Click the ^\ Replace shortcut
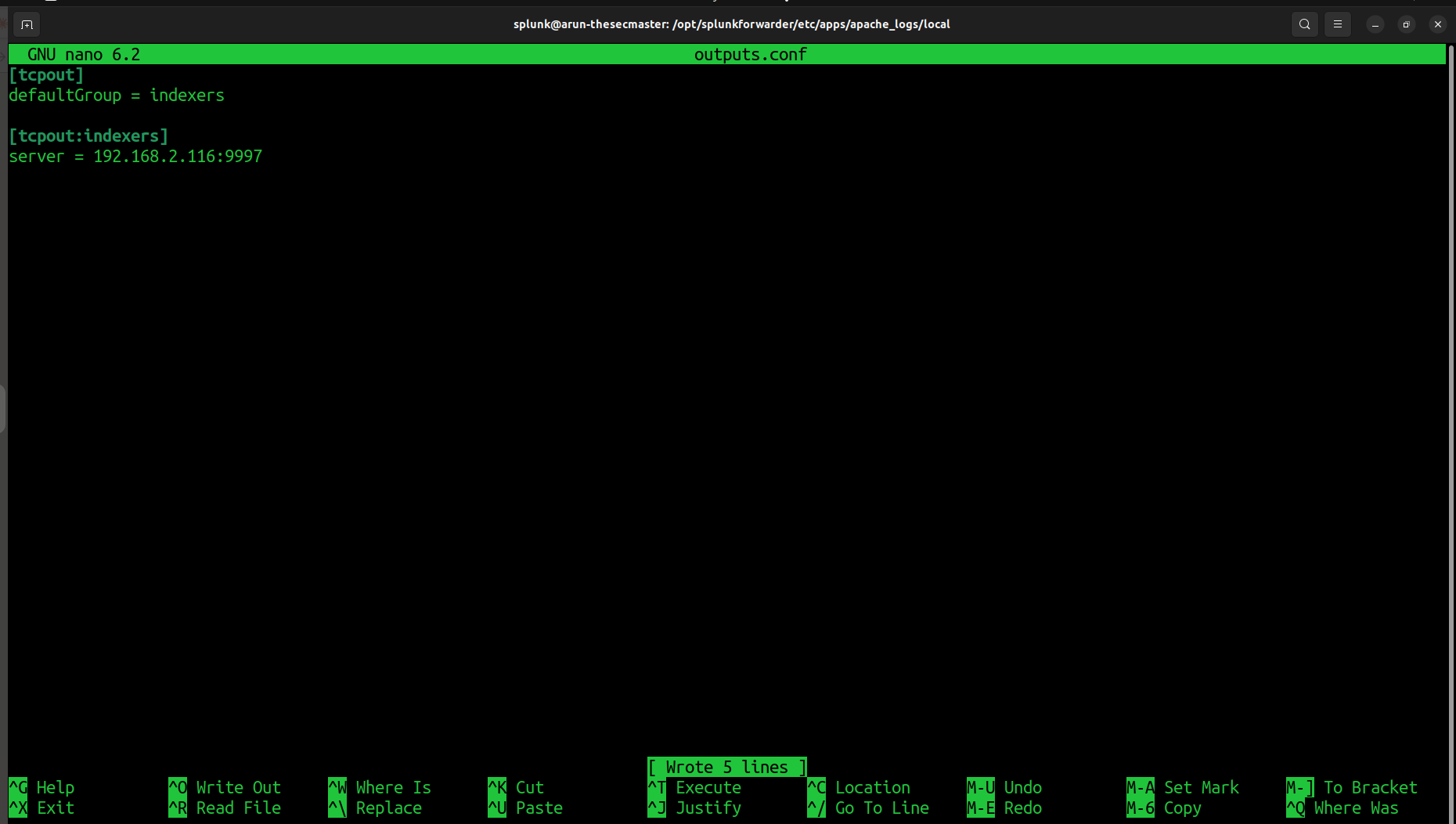 click(x=375, y=808)
